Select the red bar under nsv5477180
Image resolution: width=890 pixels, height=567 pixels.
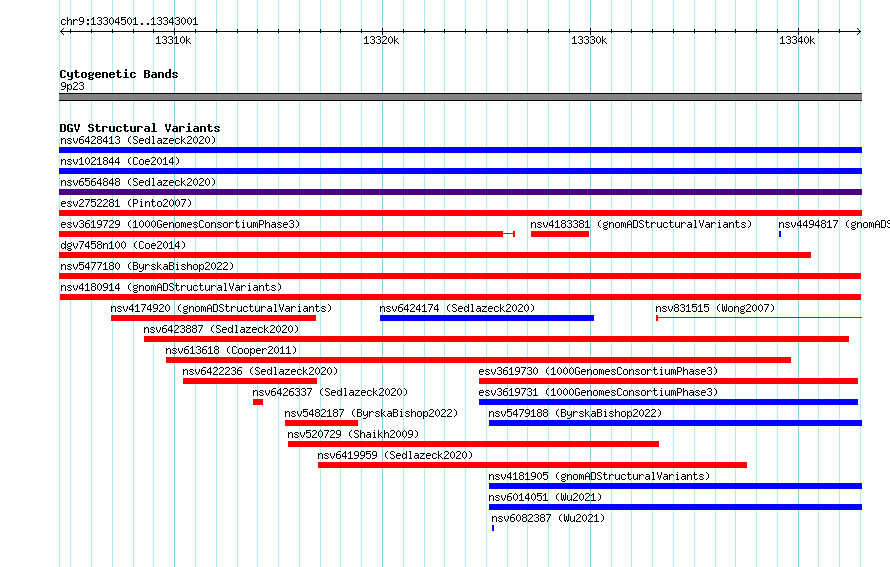460,276
